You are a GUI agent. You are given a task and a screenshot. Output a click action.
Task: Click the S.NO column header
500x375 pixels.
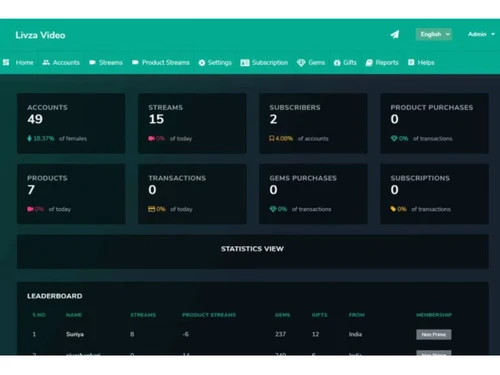pyautogui.click(x=39, y=315)
